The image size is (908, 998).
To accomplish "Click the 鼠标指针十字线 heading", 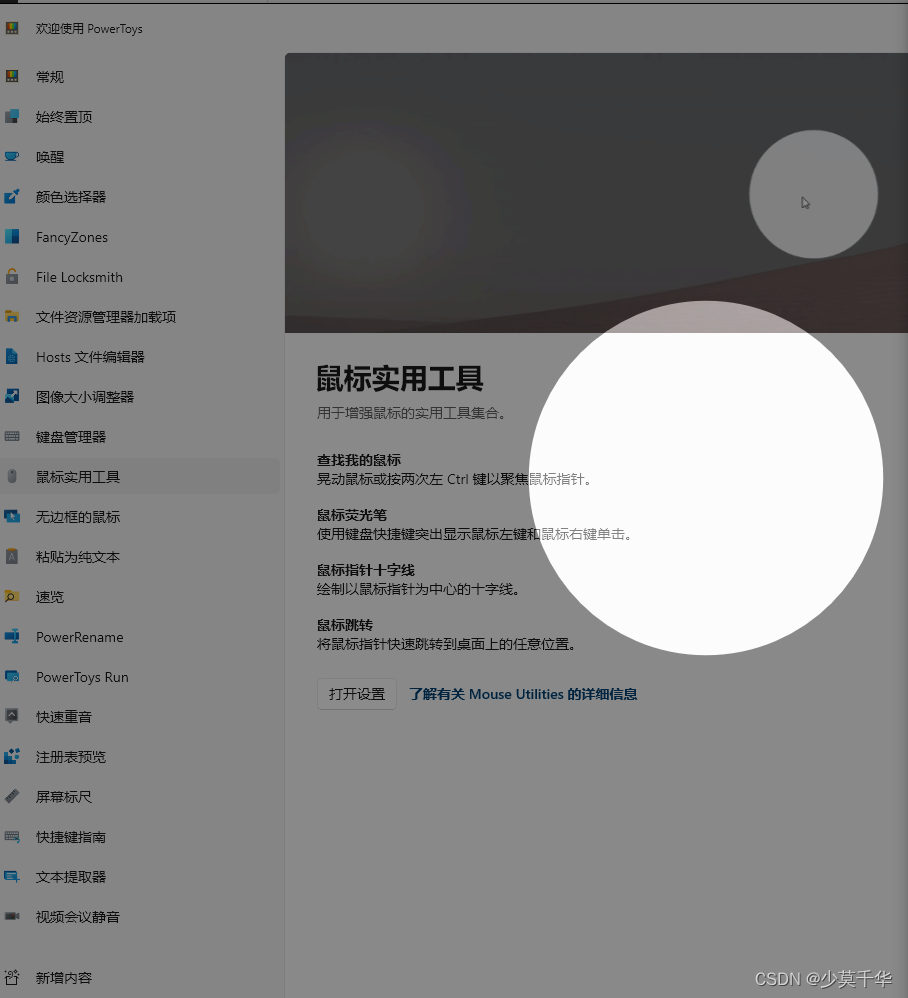I will (366, 570).
